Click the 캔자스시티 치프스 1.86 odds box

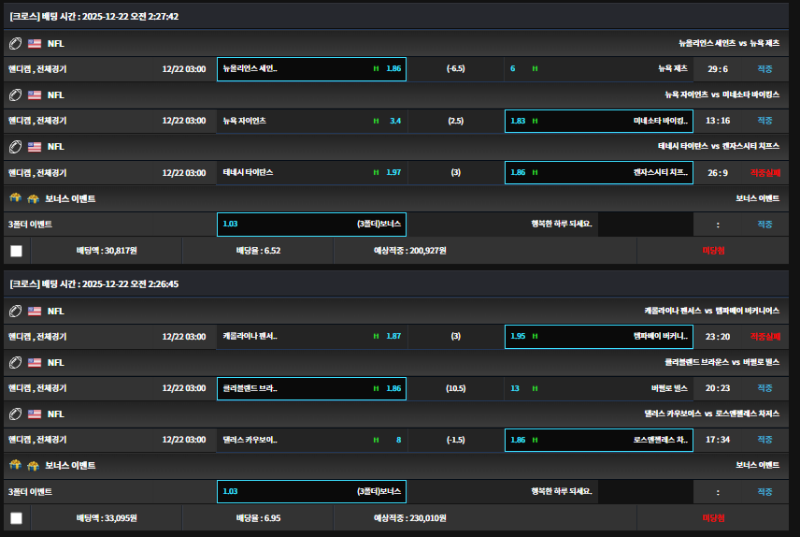598,173
